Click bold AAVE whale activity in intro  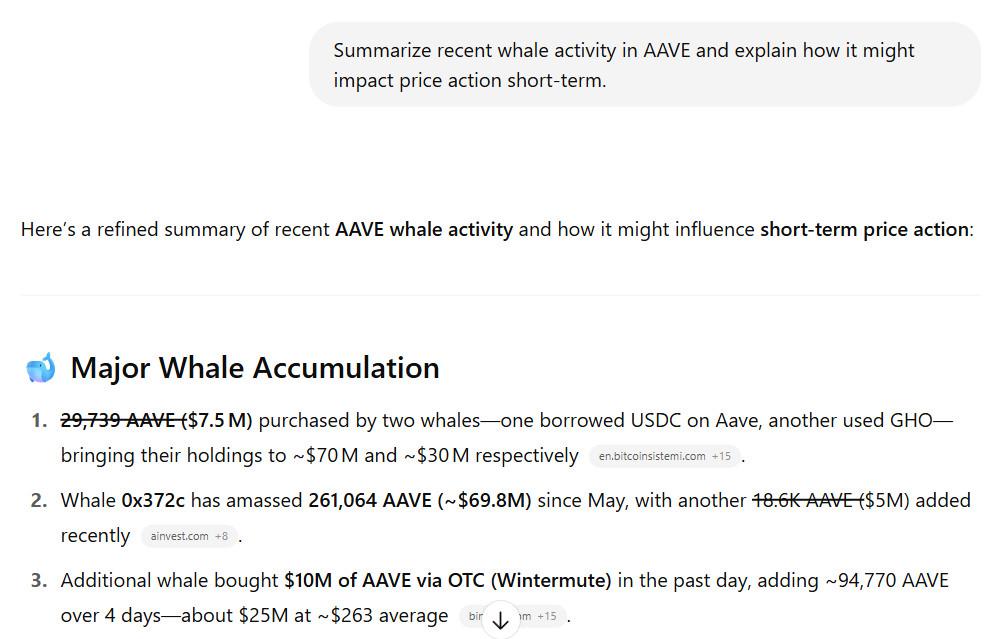[424, 229]
